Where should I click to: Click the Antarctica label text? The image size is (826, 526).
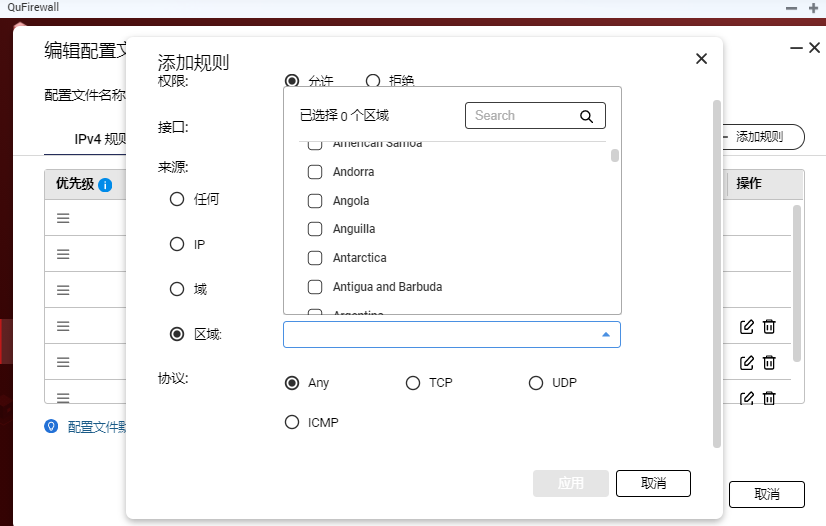(x=360, y=258)
